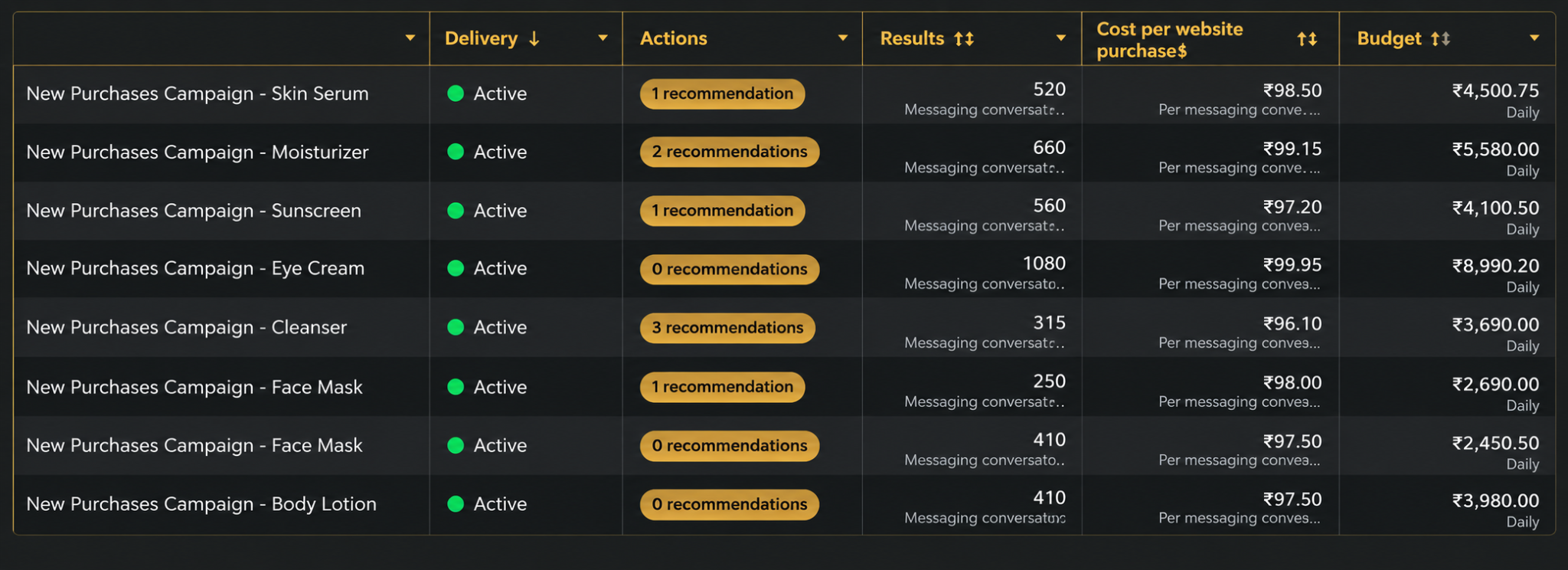Click the Actions column header label
Viewport: 1568px width, 570px height.
[674, 38]
